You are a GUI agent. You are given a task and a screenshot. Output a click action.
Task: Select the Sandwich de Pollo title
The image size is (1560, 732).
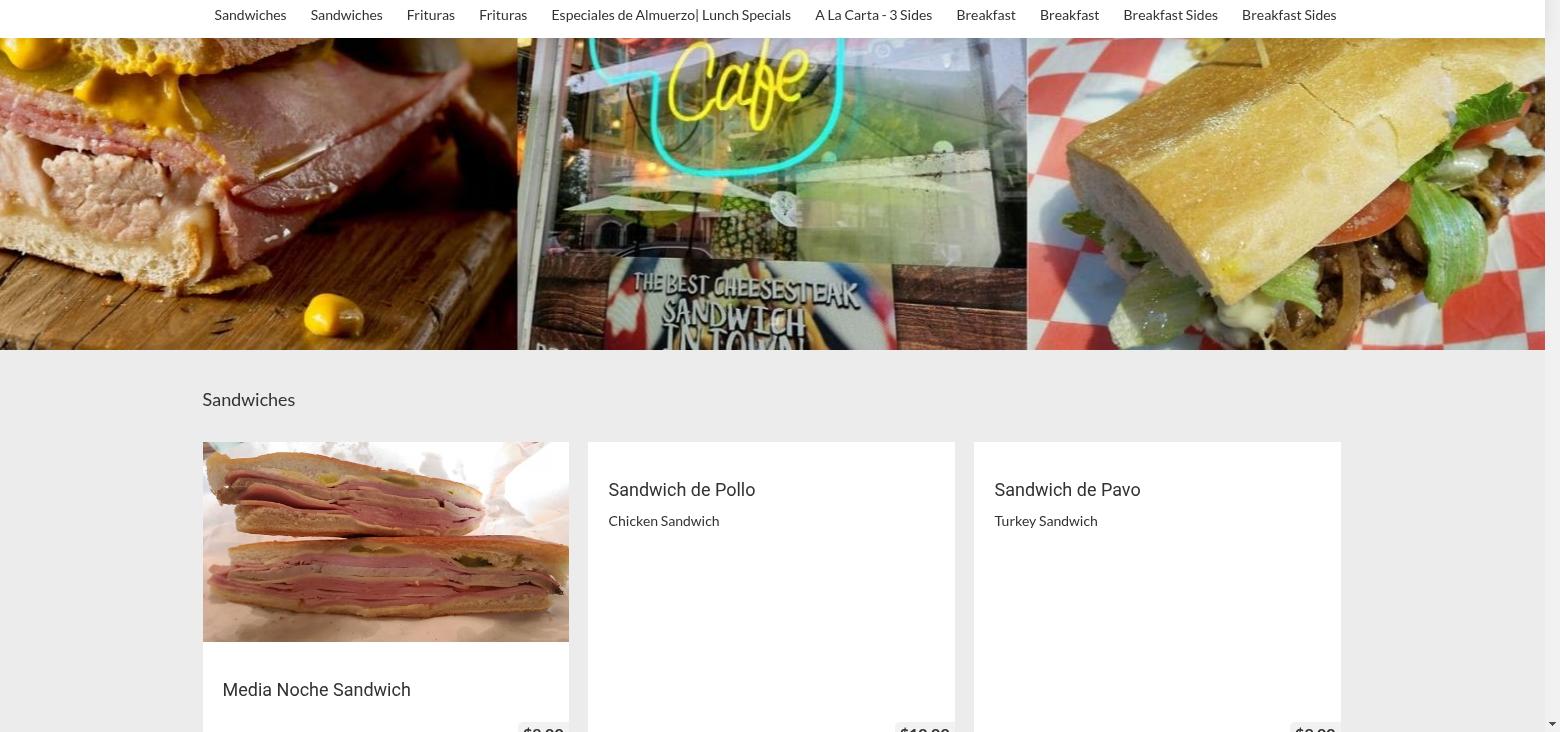click(x=681, y=490)
